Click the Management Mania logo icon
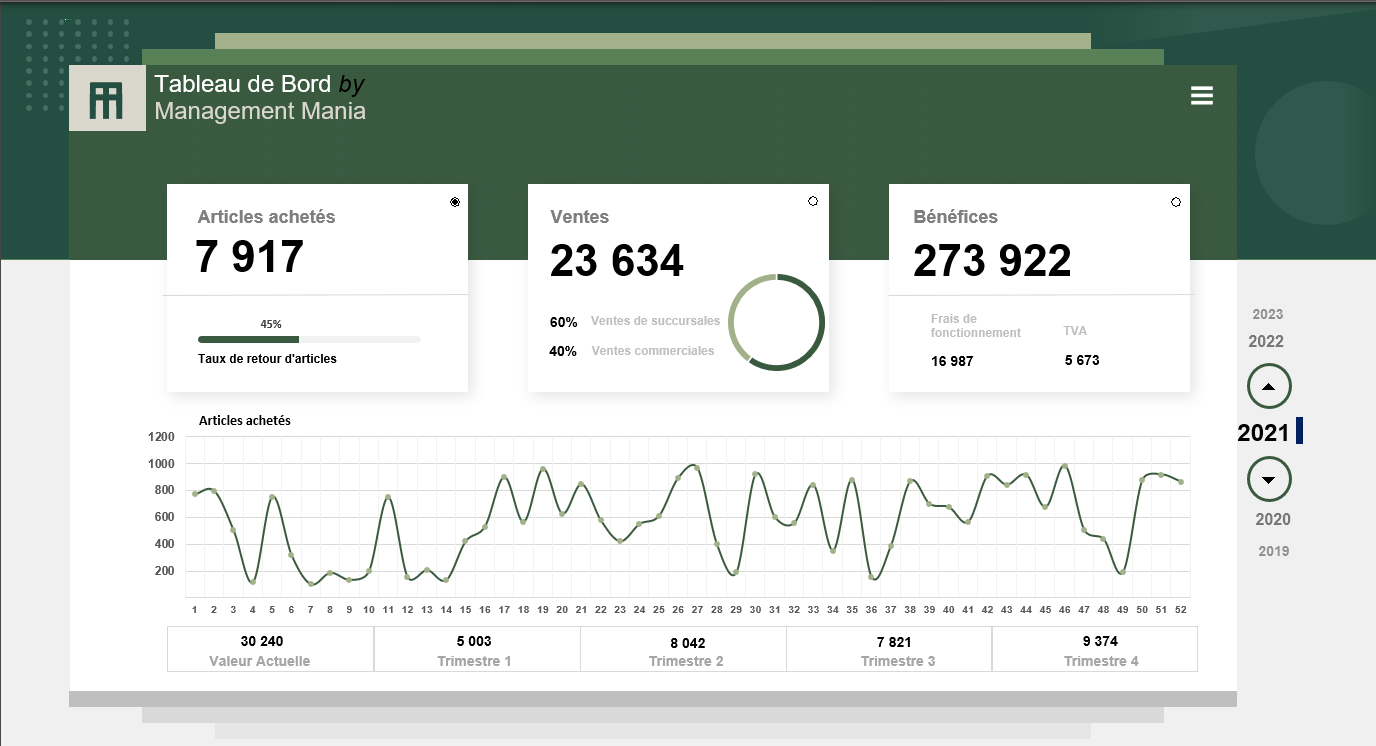 coord(107,100)
